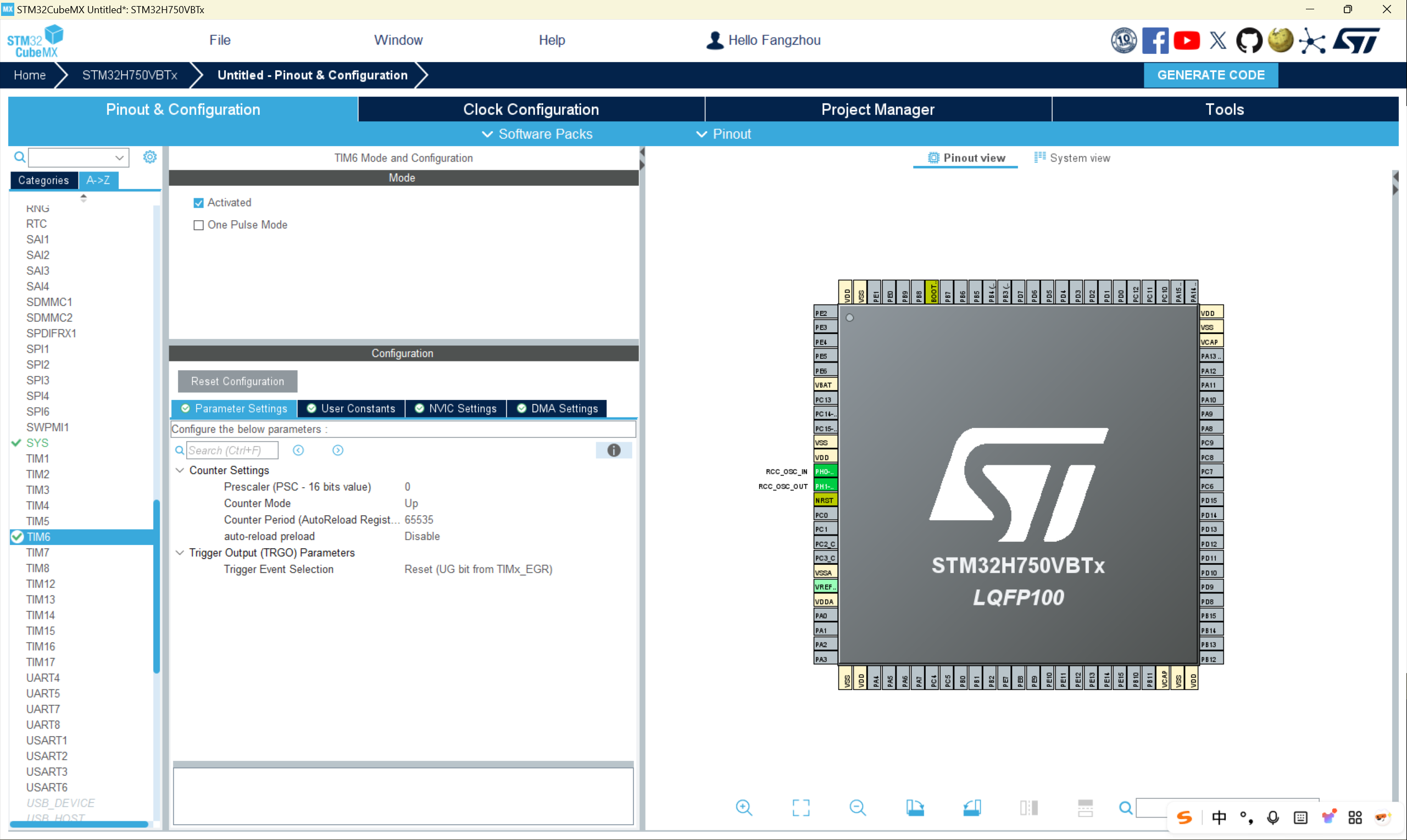Uncheck the Activated checkbox
The height and width of the screenshot is (840, 1407).
click(x=199, y=203)
